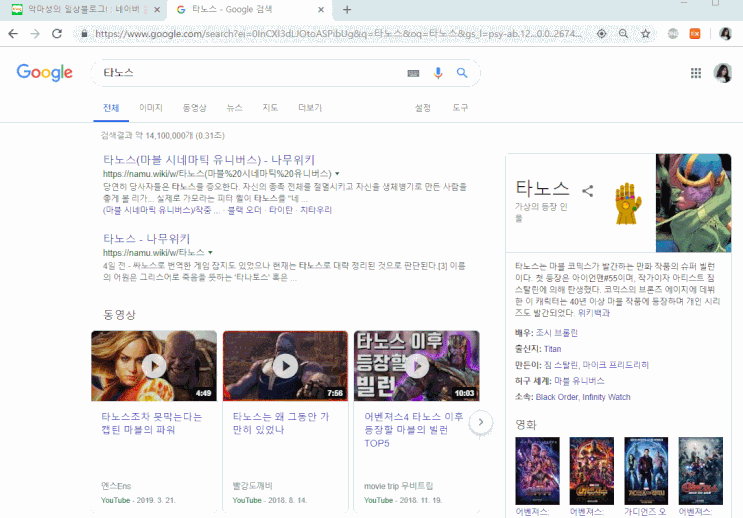Switch to the 동영상 tab

(195, 108)
